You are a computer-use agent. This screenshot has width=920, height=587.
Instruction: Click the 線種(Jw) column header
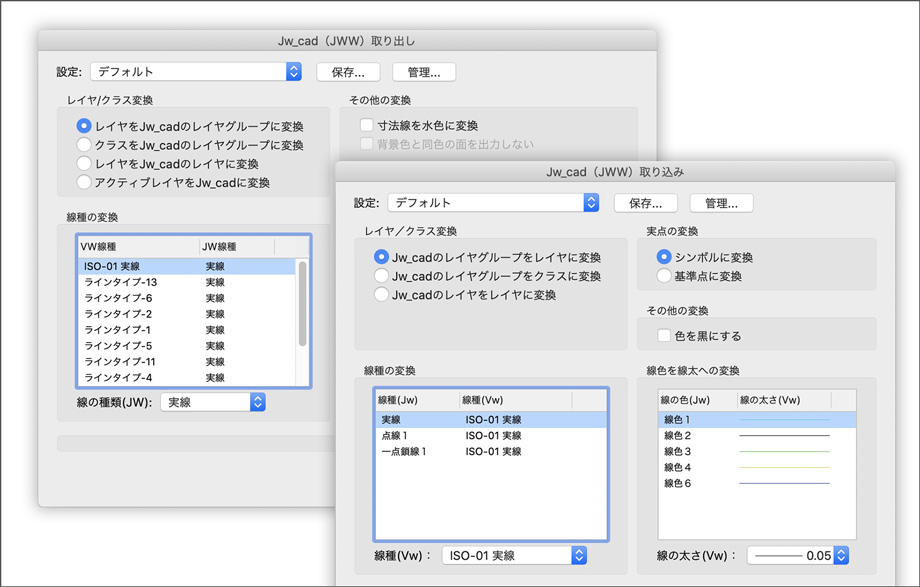pyautogui.click(x=417, y=400)
